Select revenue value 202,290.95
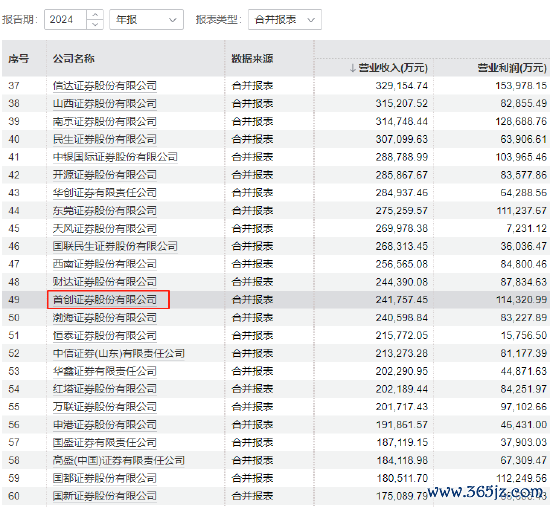This screenshot has width=550, height=507. [402, 371]
